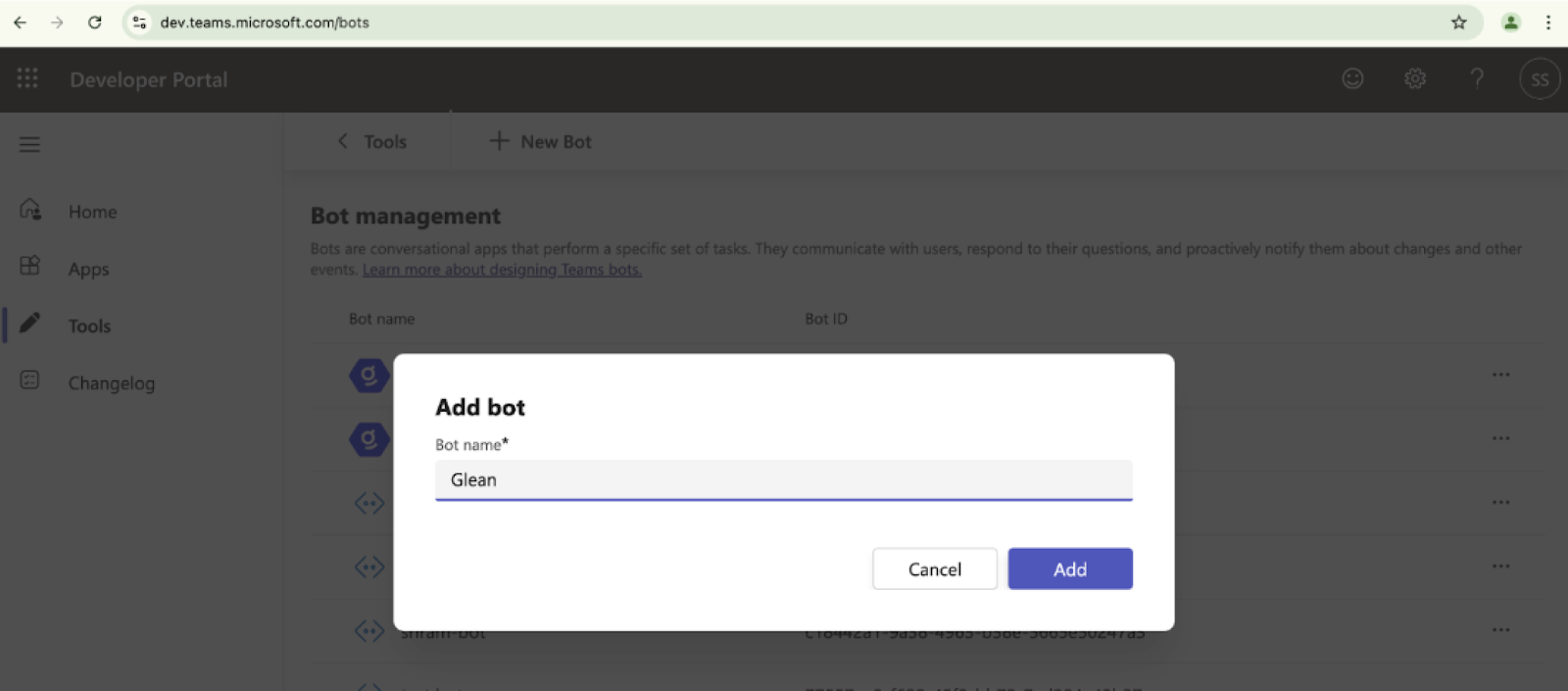Viewport: 1568px width, 691px height.
Task: Click the back chevron next to Tools
Action: pyautogui.click(x=343, y=141)
